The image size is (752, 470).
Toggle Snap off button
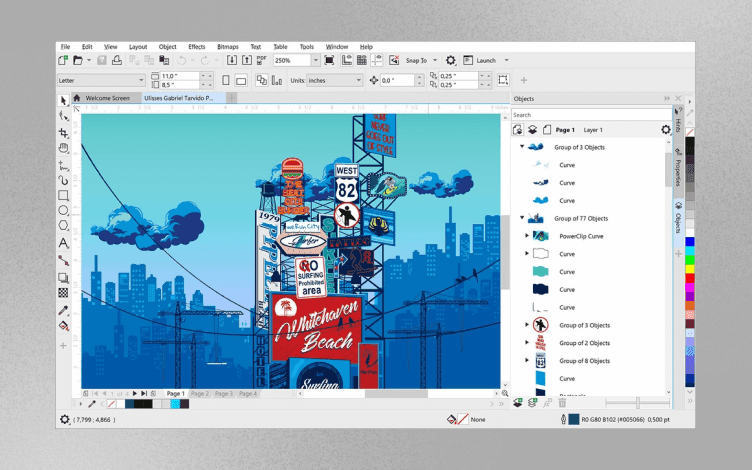click(x=394, y=60)
